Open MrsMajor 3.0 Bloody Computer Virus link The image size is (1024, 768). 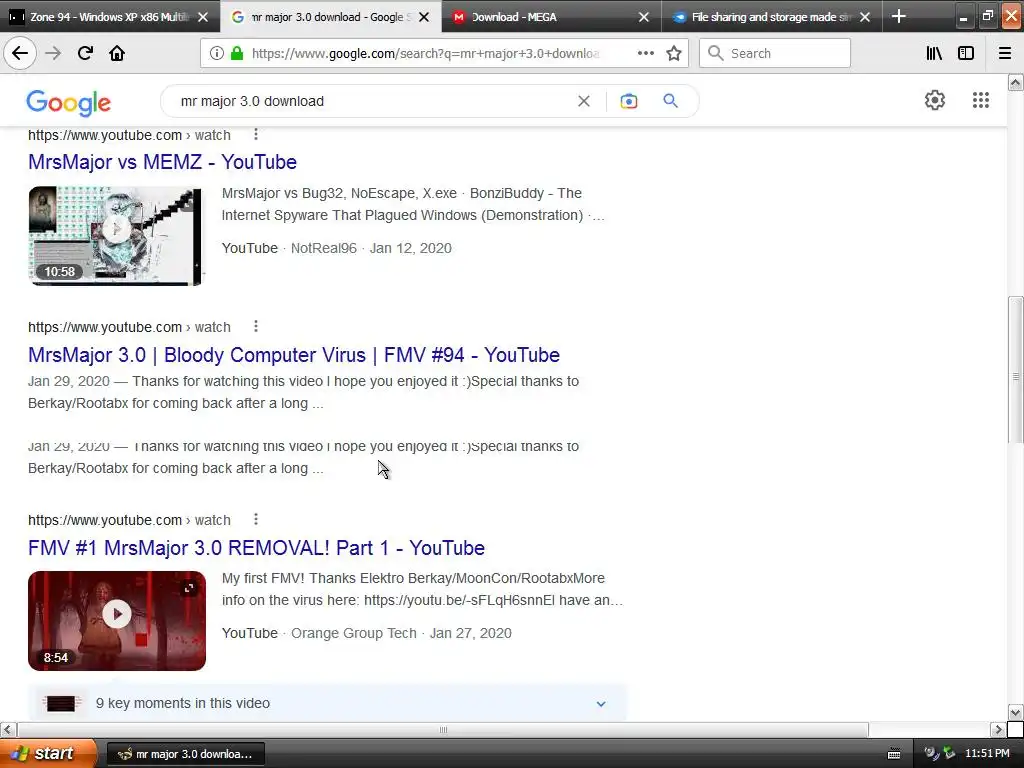[294, 355]
